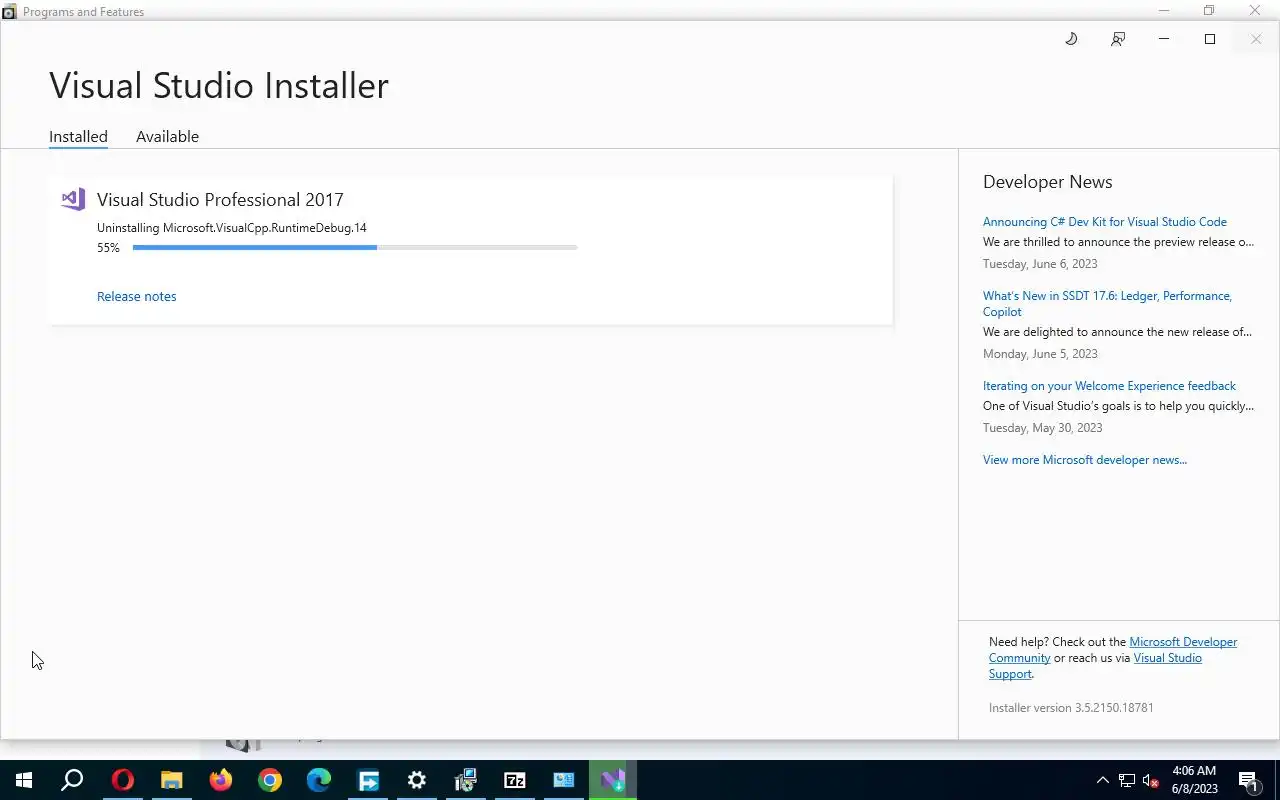Image resolution: width=1280 pixels, height=800 pixels.
Task: Click the Visual Studio logo beside Professional 2017
Action: click(x=73, y=199)
